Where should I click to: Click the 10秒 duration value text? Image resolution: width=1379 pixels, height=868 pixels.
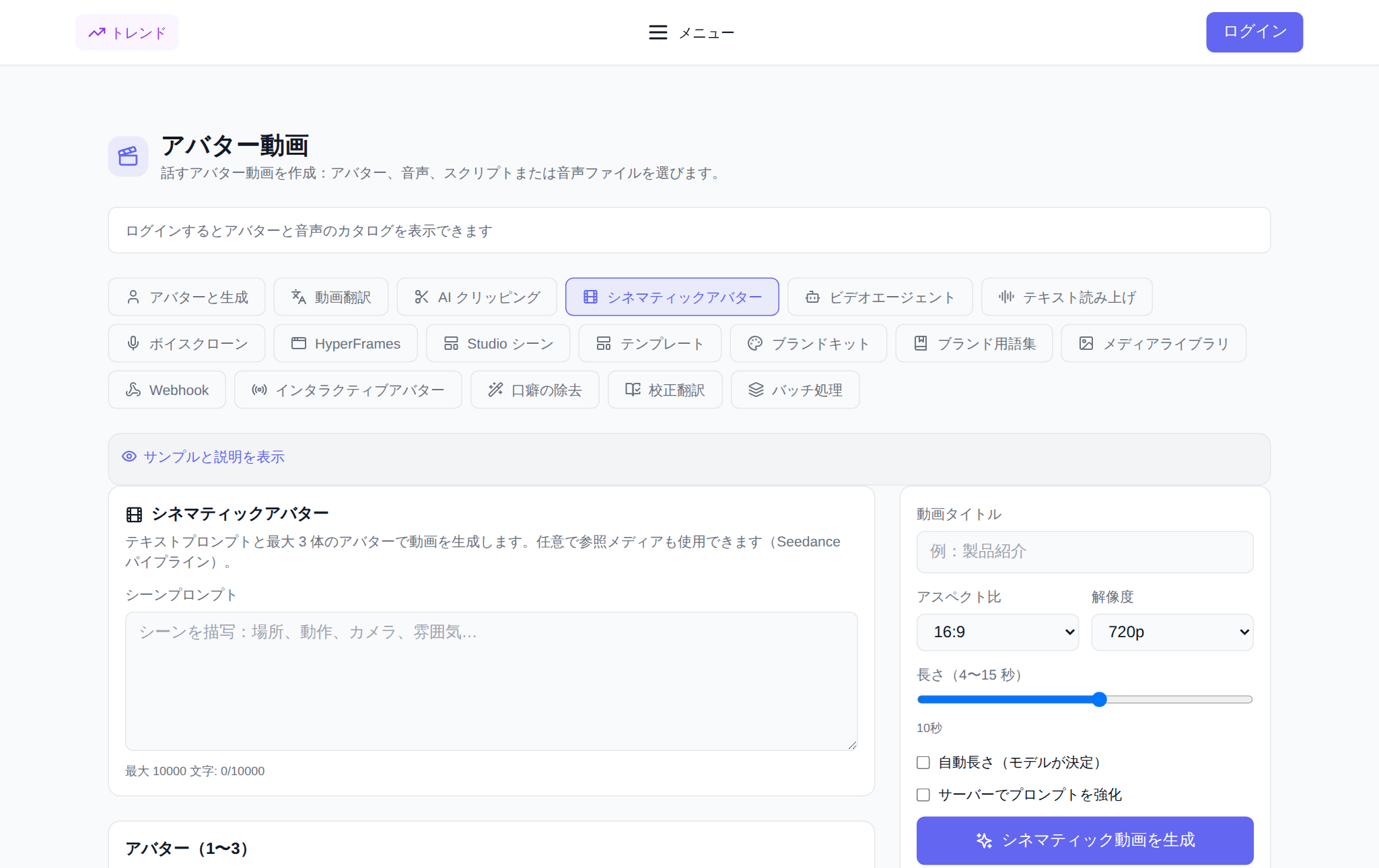click(929, 728)
